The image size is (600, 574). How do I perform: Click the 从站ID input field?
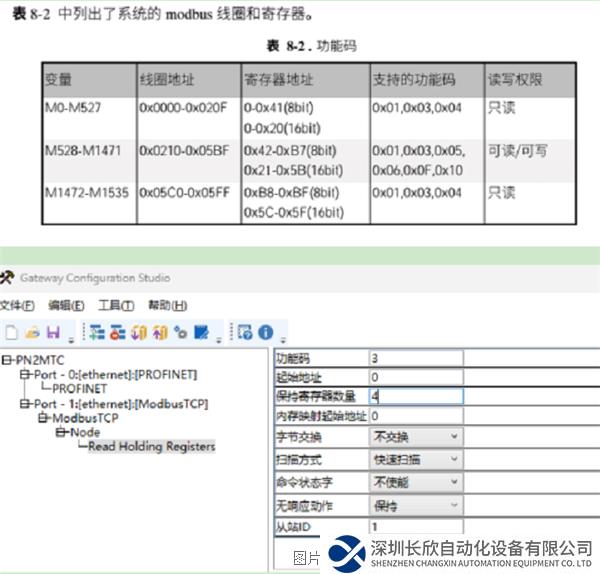pyautogui.click(x=416, y=526)
